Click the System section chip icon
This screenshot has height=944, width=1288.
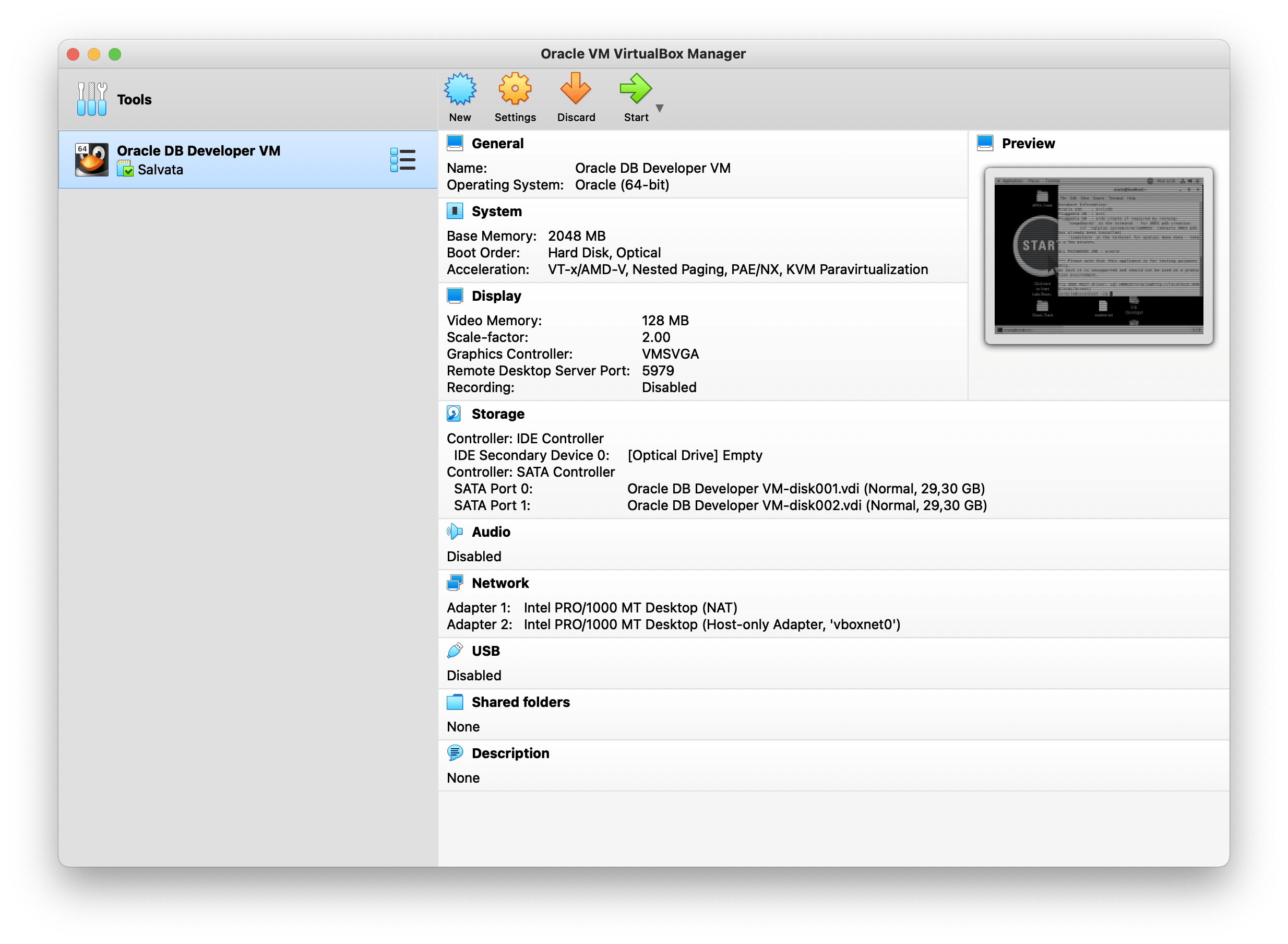pyautogui.click(x=455, y=211)
